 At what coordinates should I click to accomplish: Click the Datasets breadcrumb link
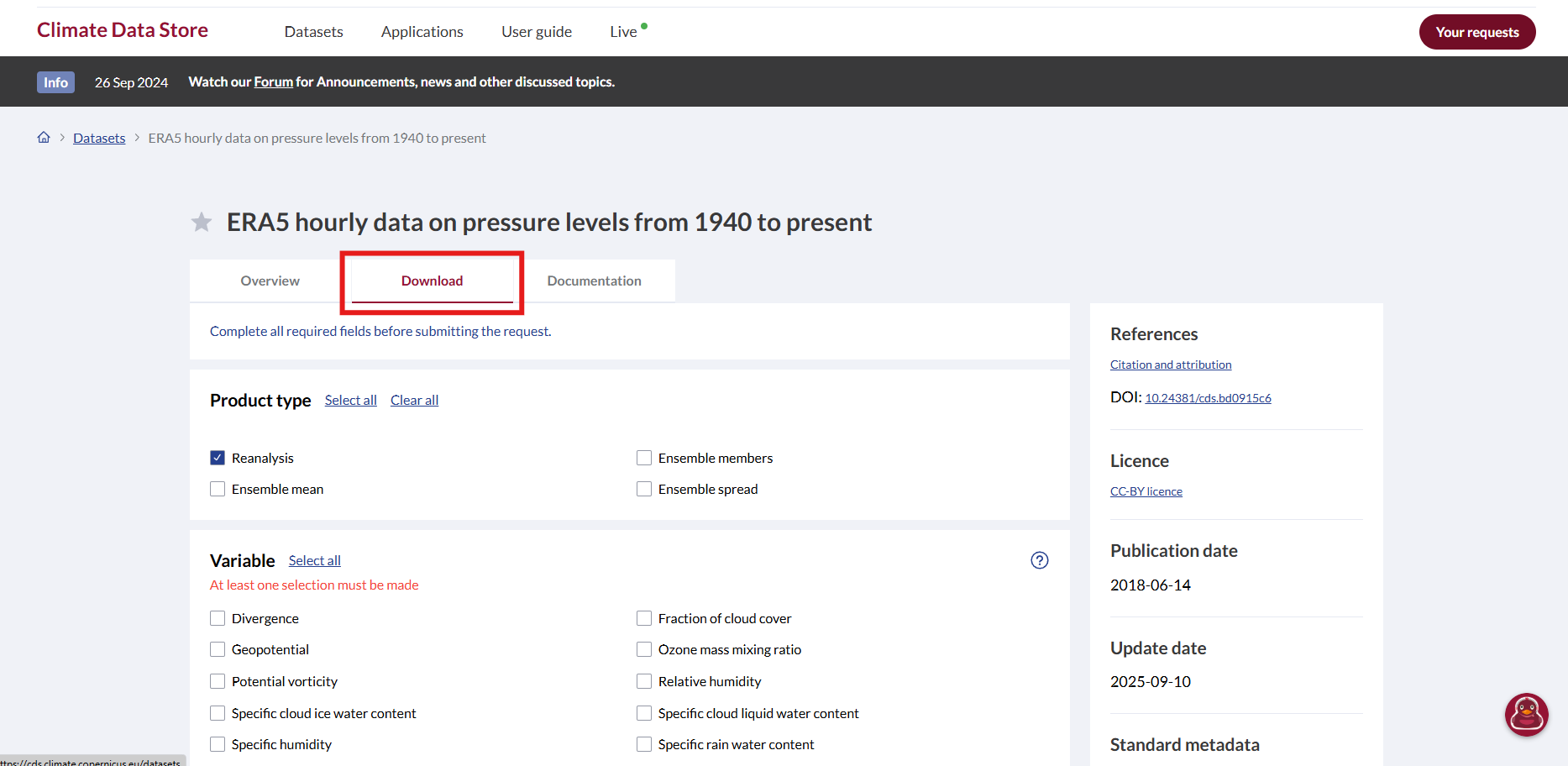tap(99, 138)
